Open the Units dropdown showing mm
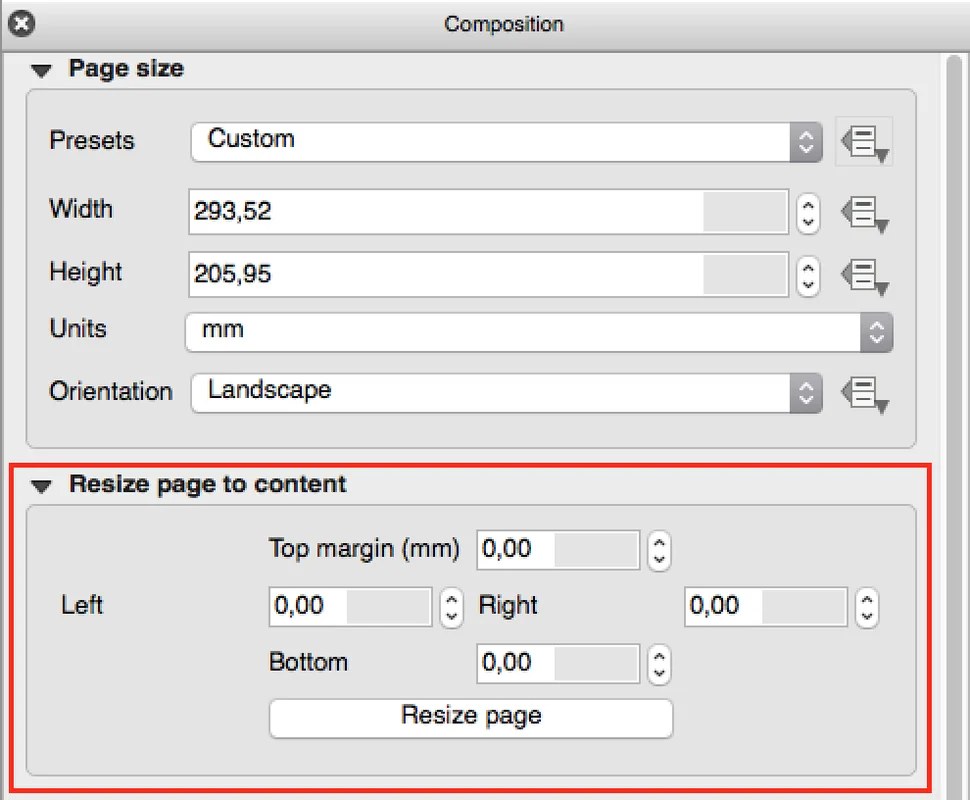Image resolution: width=970 pixels, height=800 pixels. pyautogui.click(x=538, y=332)
